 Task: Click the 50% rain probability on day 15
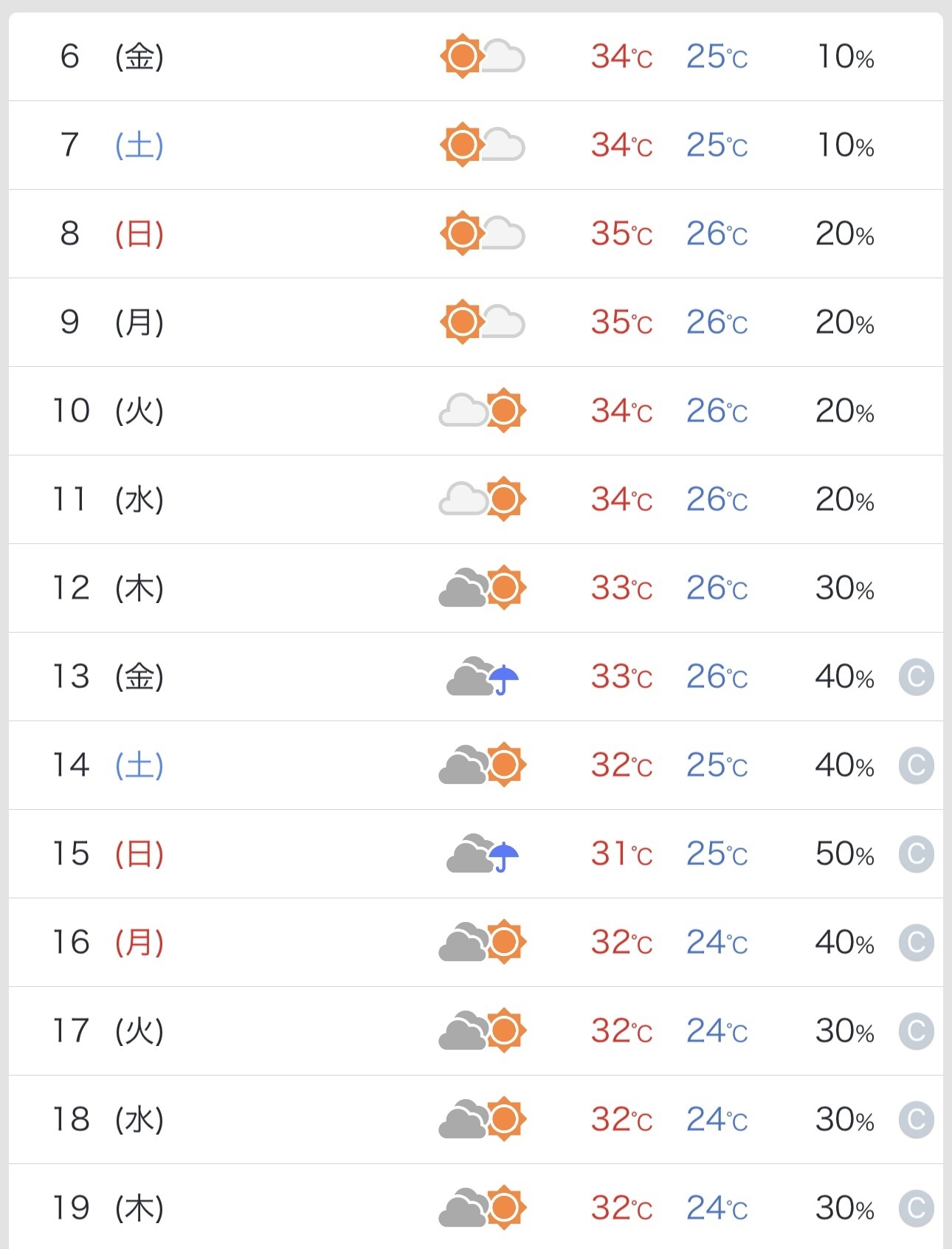pyautogui.click(x=845, y=854)
